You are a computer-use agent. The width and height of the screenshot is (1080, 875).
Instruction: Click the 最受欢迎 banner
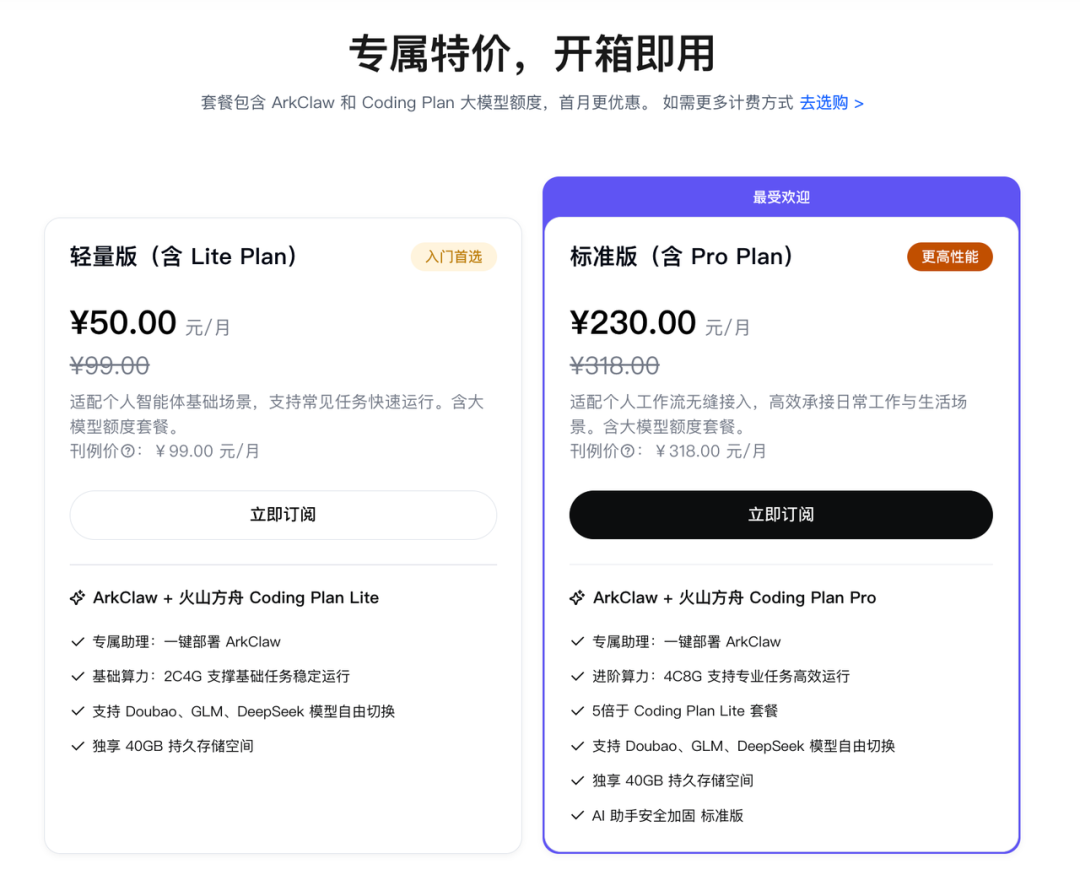tap(781, 197)
